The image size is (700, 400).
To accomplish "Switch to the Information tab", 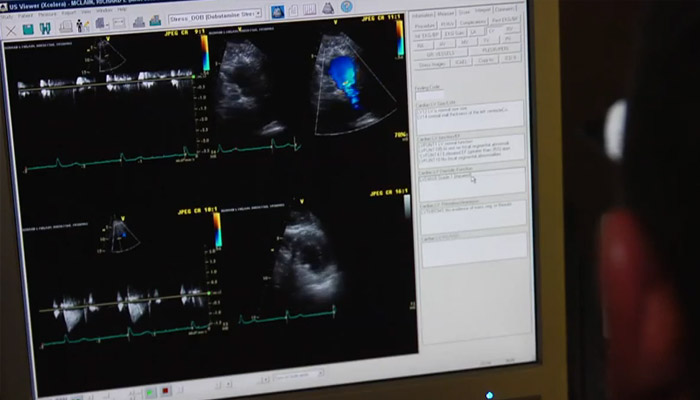I will (422, 15).
